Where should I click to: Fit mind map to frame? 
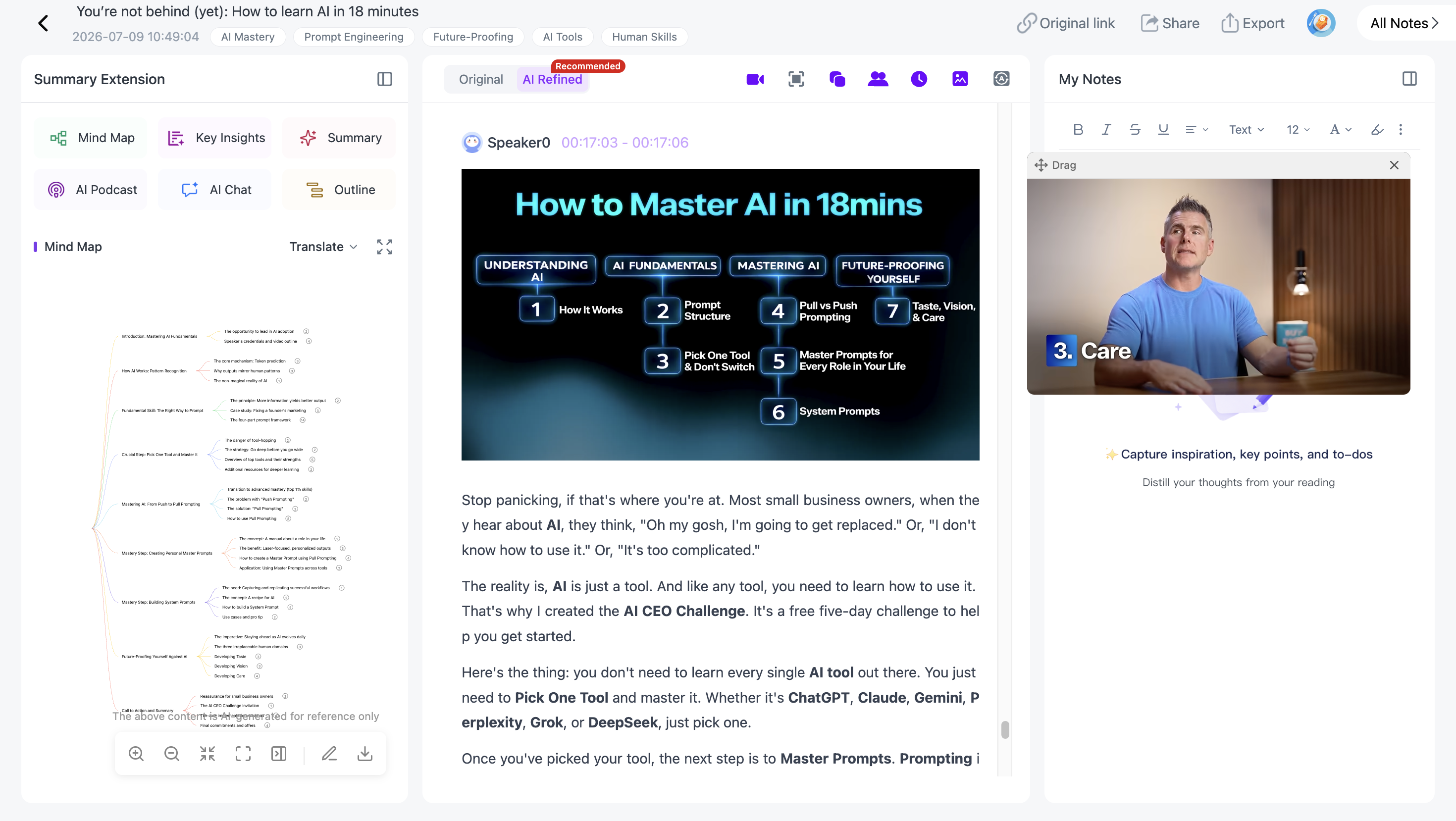243,753
